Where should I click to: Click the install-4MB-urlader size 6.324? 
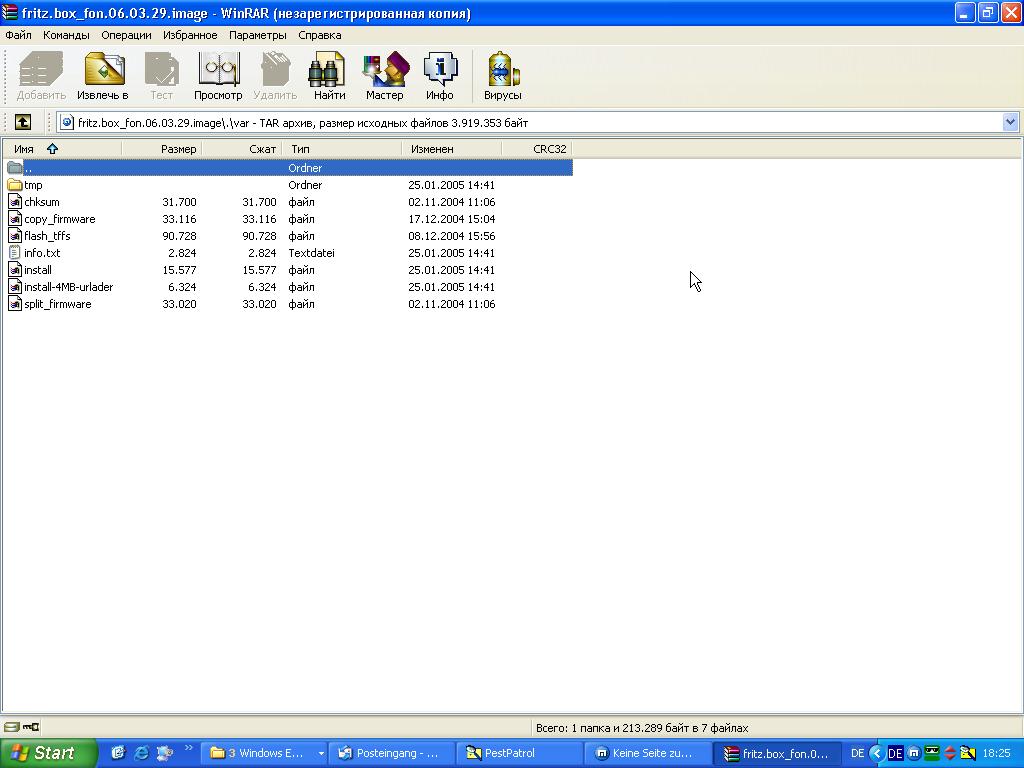pos(182,287)
